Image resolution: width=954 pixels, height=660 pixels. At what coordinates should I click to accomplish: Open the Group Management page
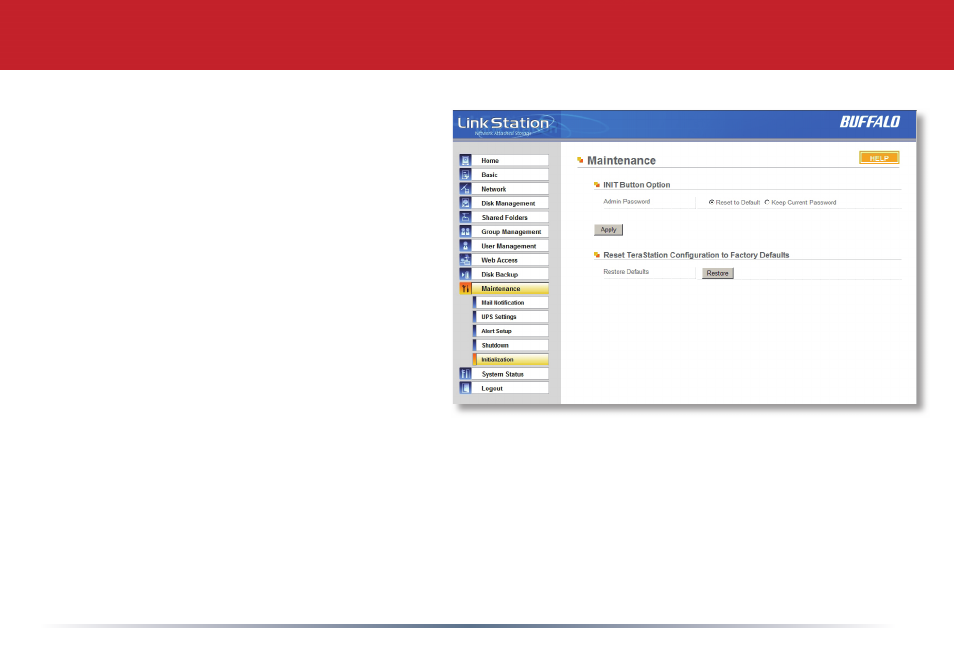tap(510, 232)
